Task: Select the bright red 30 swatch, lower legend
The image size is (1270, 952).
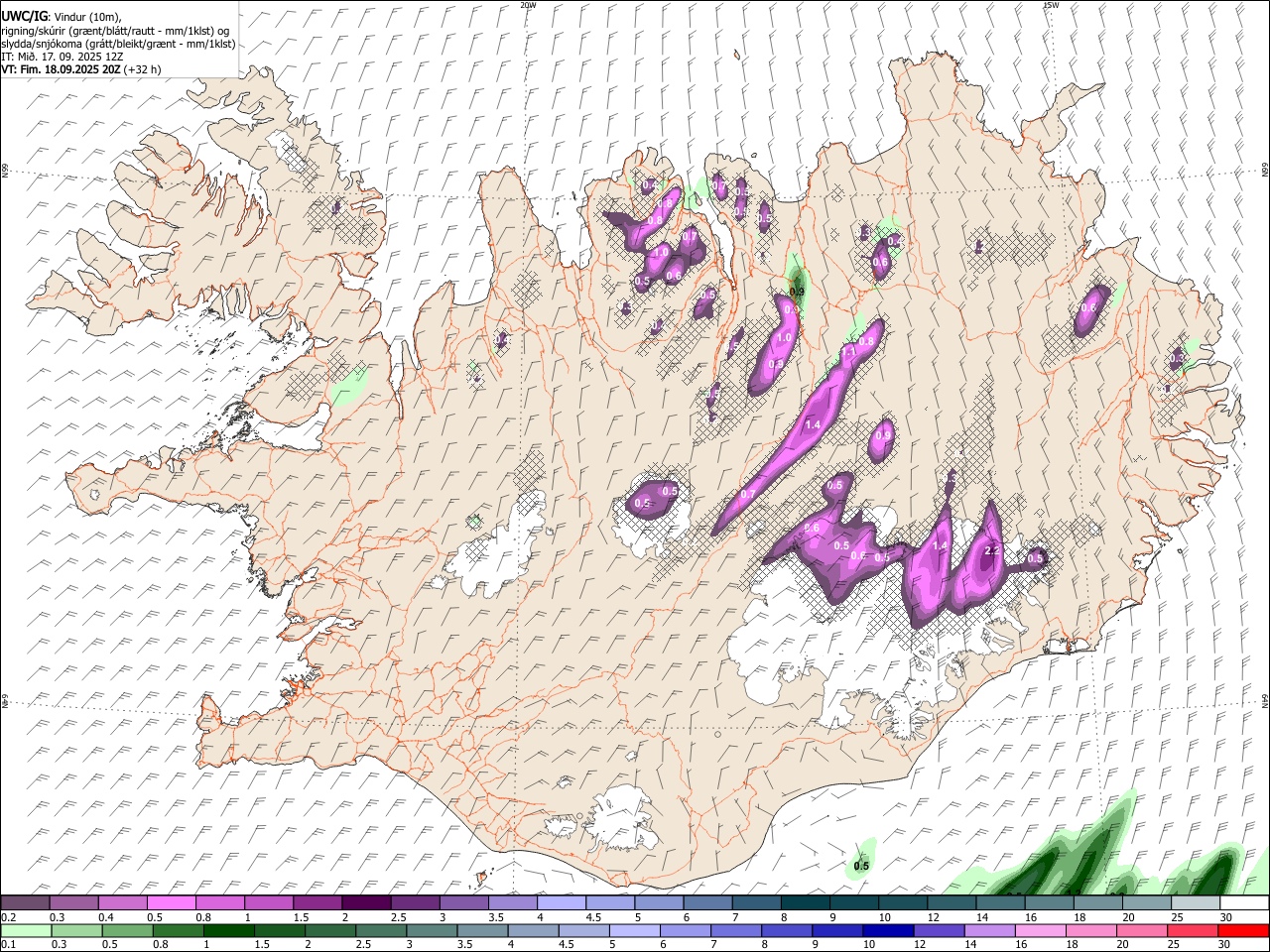Action: pyautogui.click(x=1244, y=930)
